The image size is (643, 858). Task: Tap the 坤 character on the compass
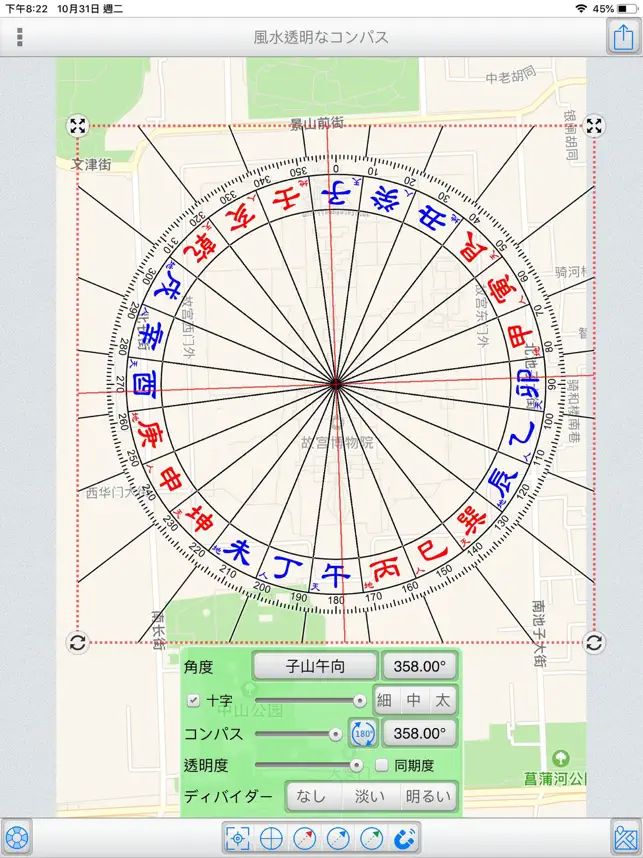click(x=199, y=519)
